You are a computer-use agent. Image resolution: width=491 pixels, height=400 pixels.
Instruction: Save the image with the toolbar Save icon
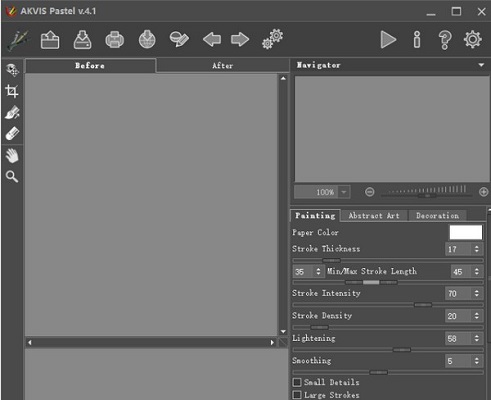[82, 40]
